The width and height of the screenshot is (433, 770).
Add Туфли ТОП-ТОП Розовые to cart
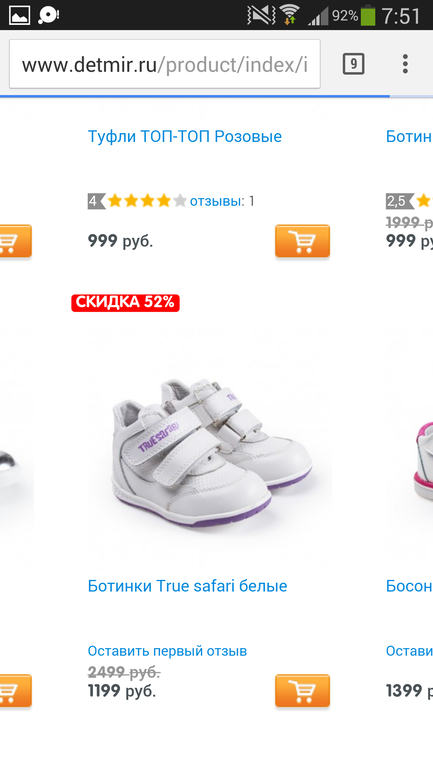(x=302, y=241)
